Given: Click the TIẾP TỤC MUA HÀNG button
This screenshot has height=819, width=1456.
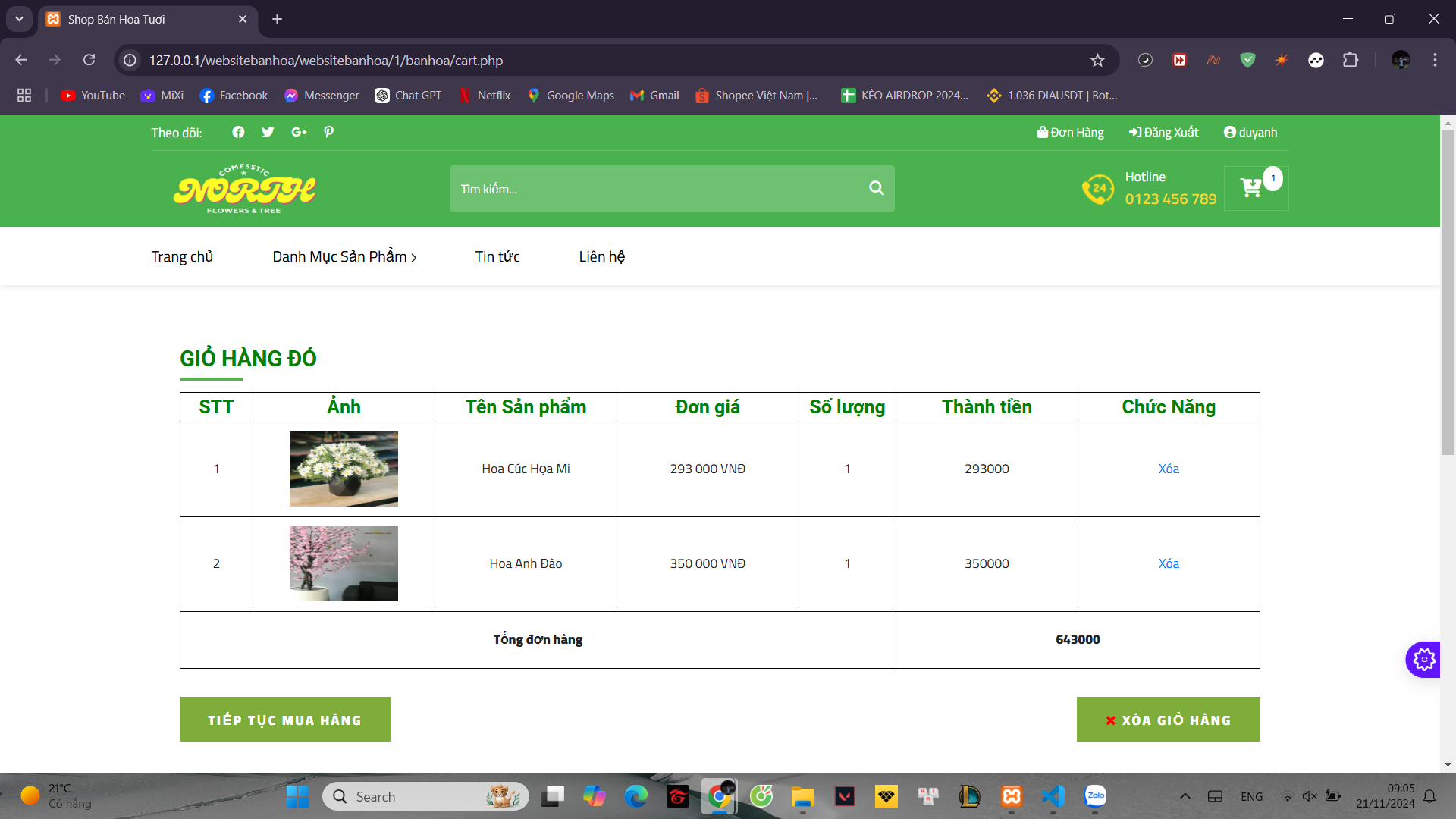Looking at the screenshot, I should (x=284, y=719).
